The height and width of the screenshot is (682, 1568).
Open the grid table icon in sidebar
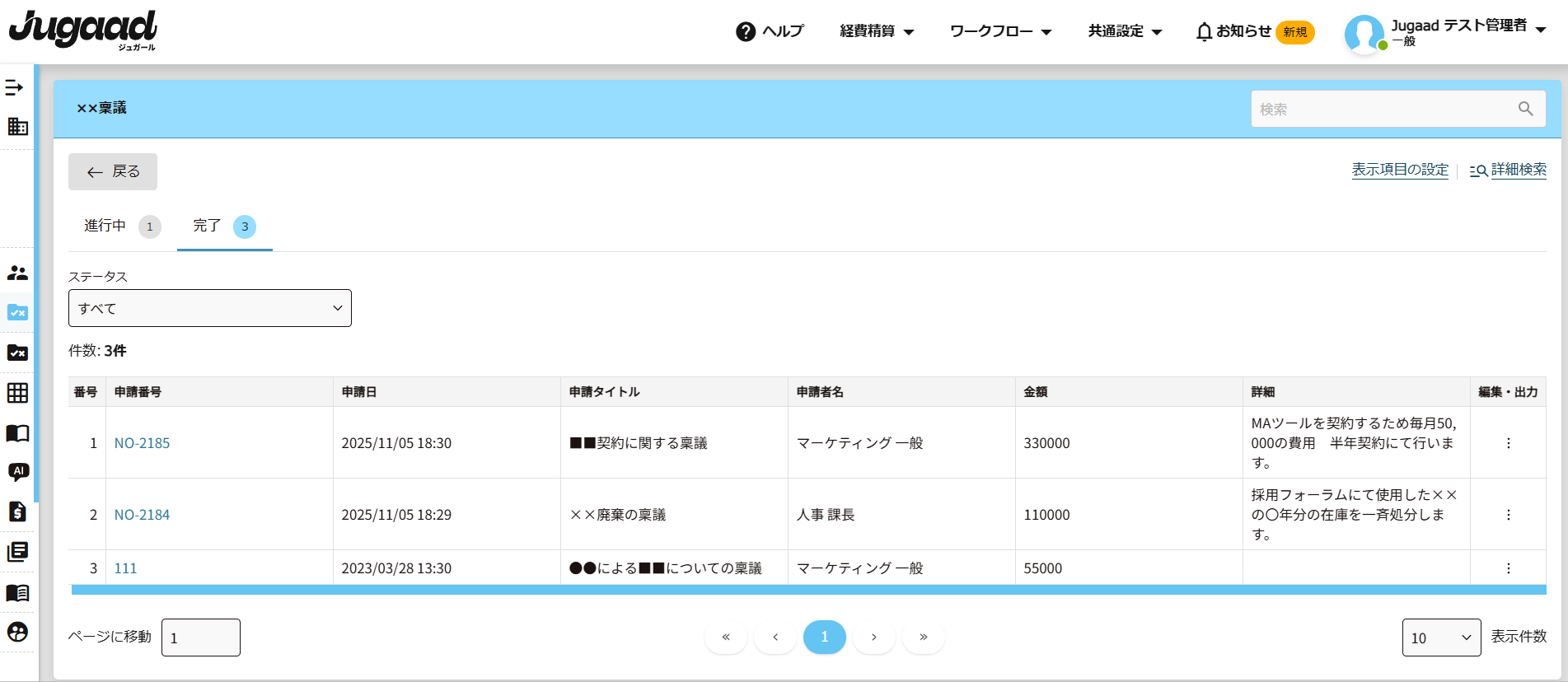point(17,393)
